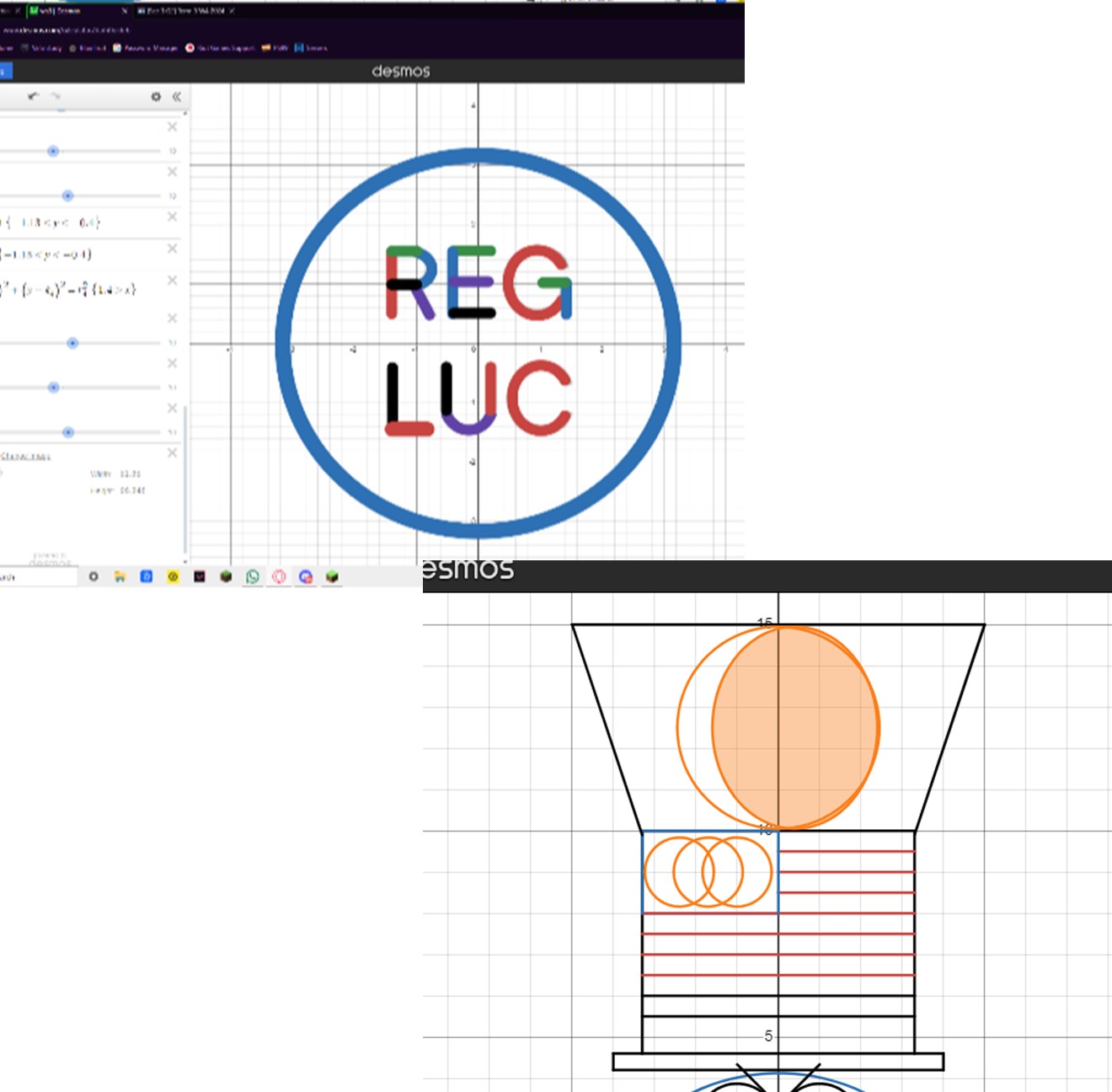The width and height of the screenshot is (1112, 1092).
Task: Click the redo arrow in expression panel
Action: tap(56, 96)
